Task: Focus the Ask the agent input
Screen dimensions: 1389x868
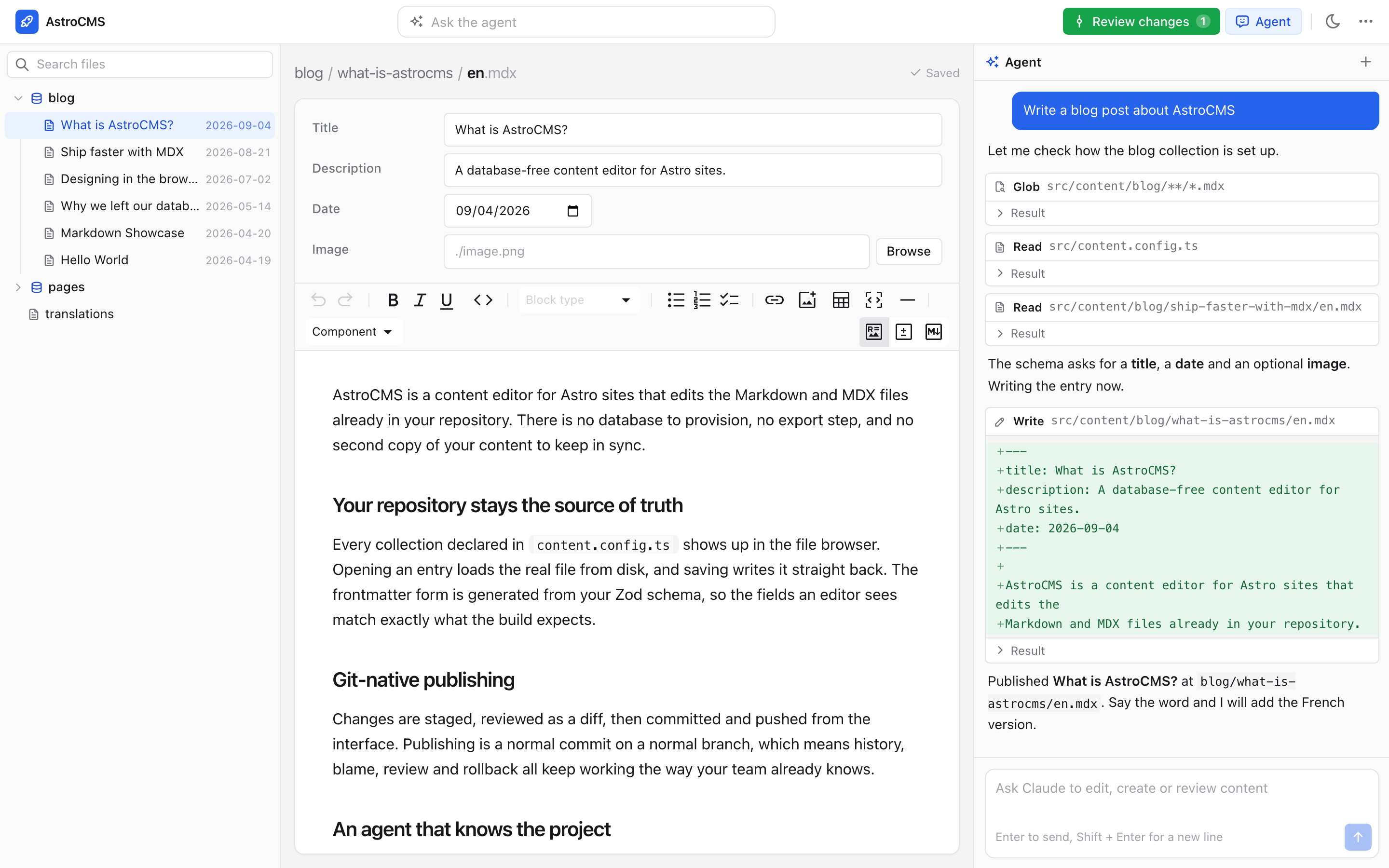Action: click(586, 22)
